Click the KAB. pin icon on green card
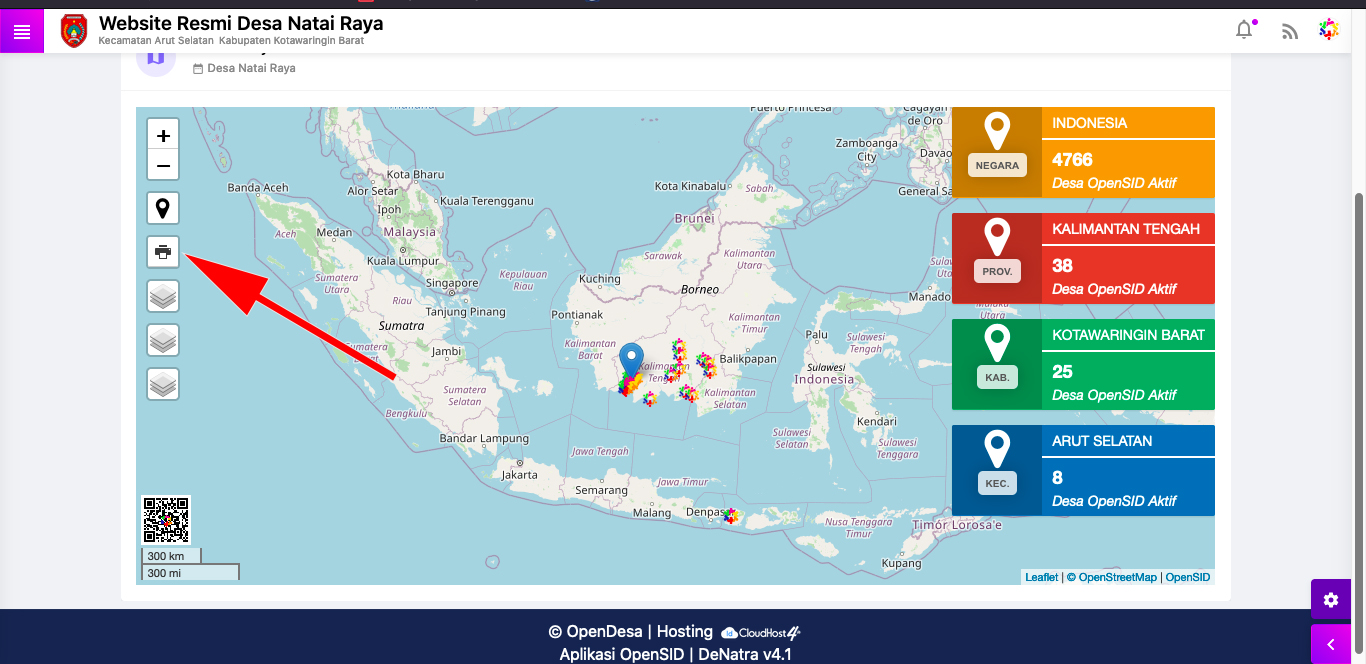Image resolution: width=1366 pixels, height=664 pixels. coord(997,344)
